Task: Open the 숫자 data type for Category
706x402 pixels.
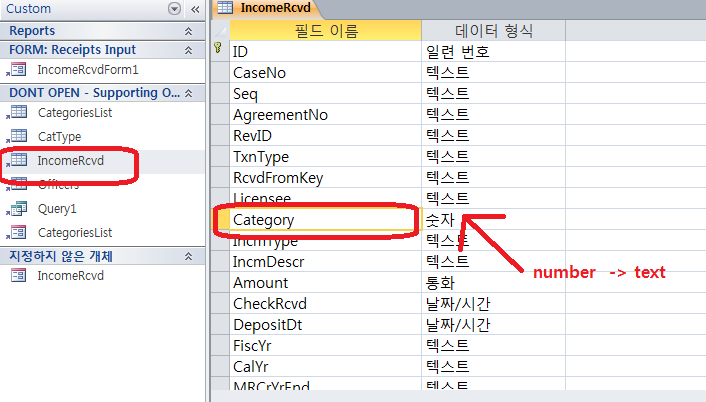Action: click(493, 220)
